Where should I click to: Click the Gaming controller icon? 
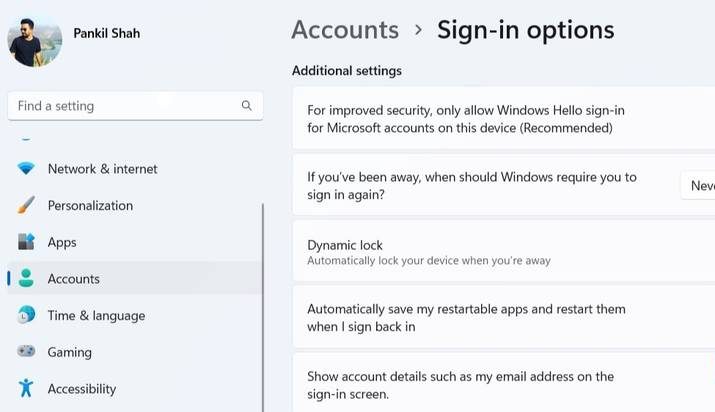click(26, 351)
